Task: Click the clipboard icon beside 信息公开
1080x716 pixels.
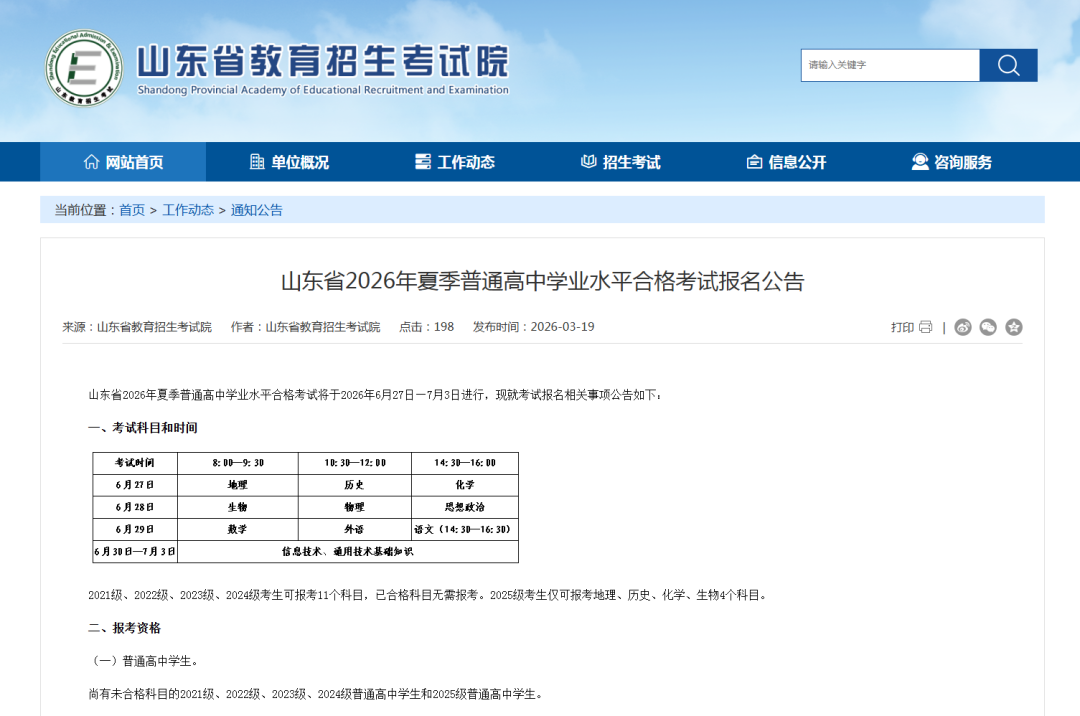Action: [x=754, y=161]
